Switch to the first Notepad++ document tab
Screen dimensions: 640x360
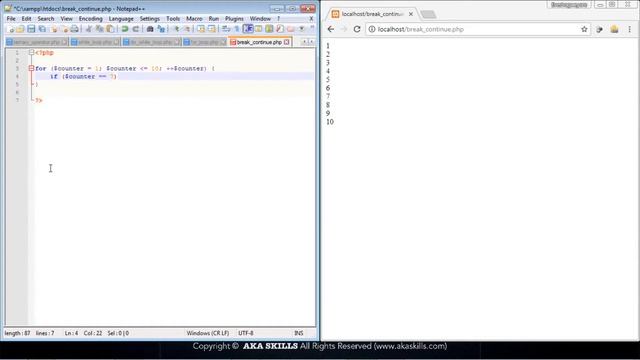(x=36, y=42)
